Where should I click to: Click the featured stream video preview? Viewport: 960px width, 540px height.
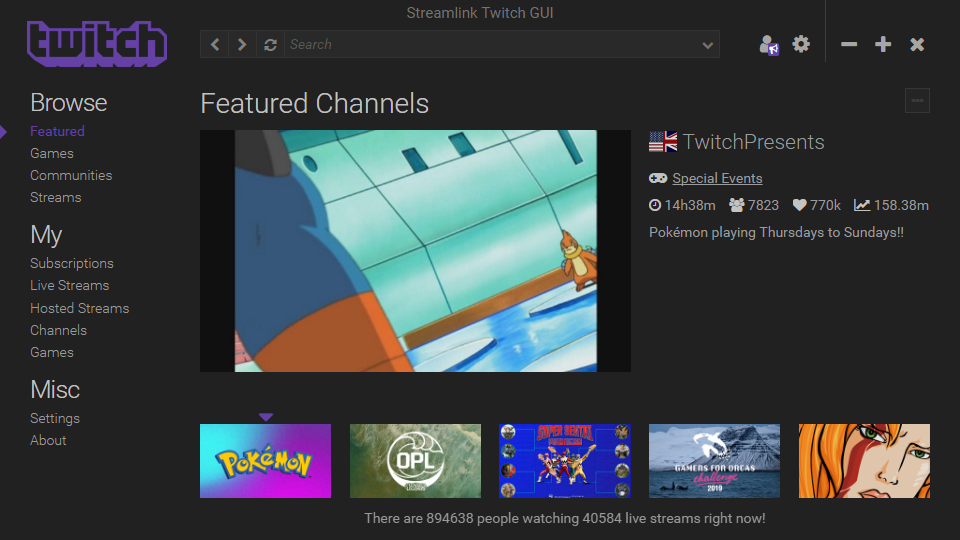415,250
